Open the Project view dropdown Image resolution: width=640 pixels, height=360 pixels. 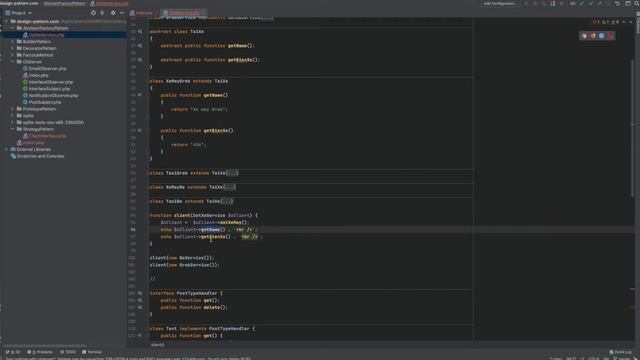[18, 13]
